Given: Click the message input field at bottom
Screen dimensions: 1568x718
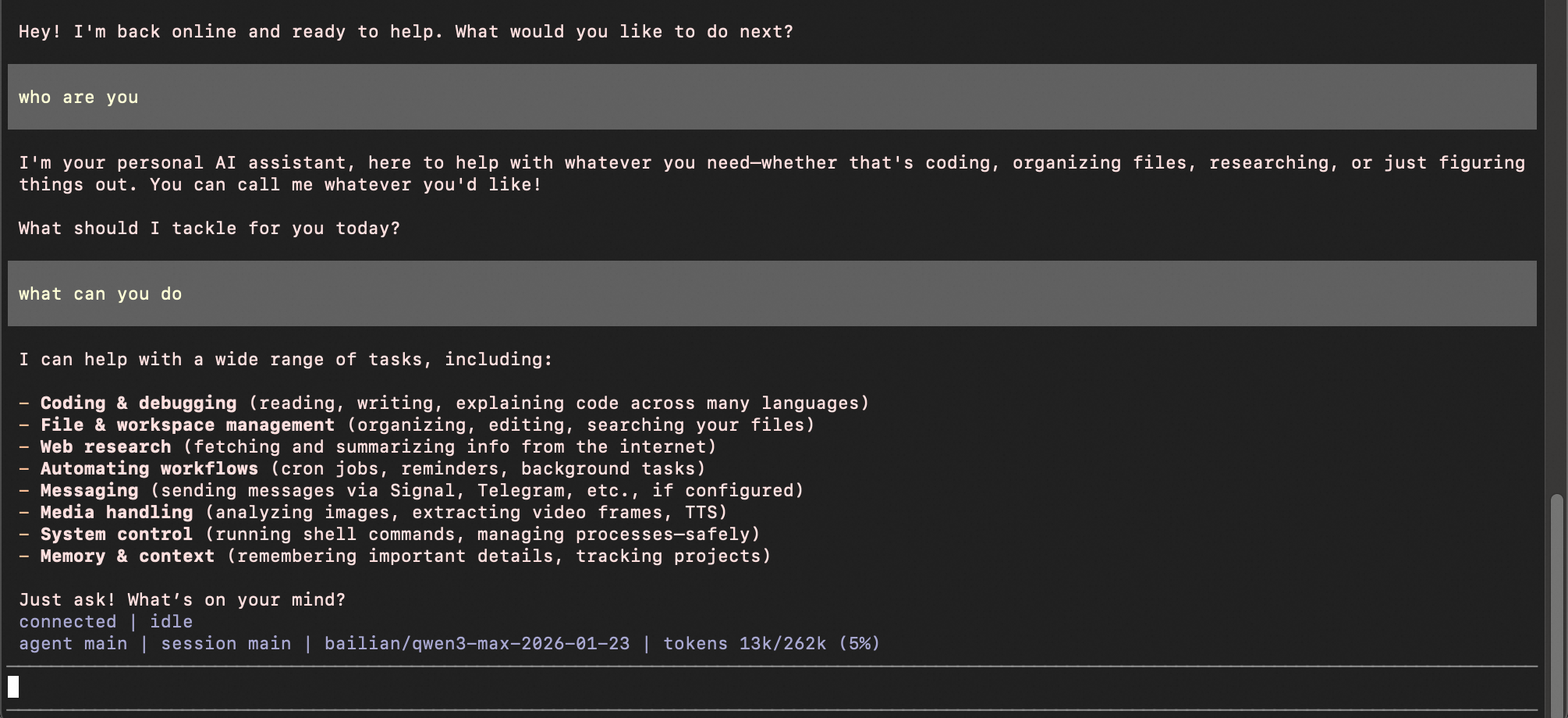Looking at the screenshot, I should click(772, 688).
